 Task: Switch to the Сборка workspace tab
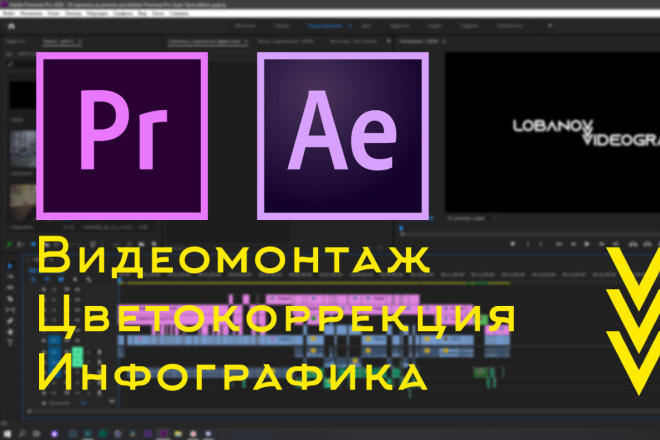click(x=282, y=26)
